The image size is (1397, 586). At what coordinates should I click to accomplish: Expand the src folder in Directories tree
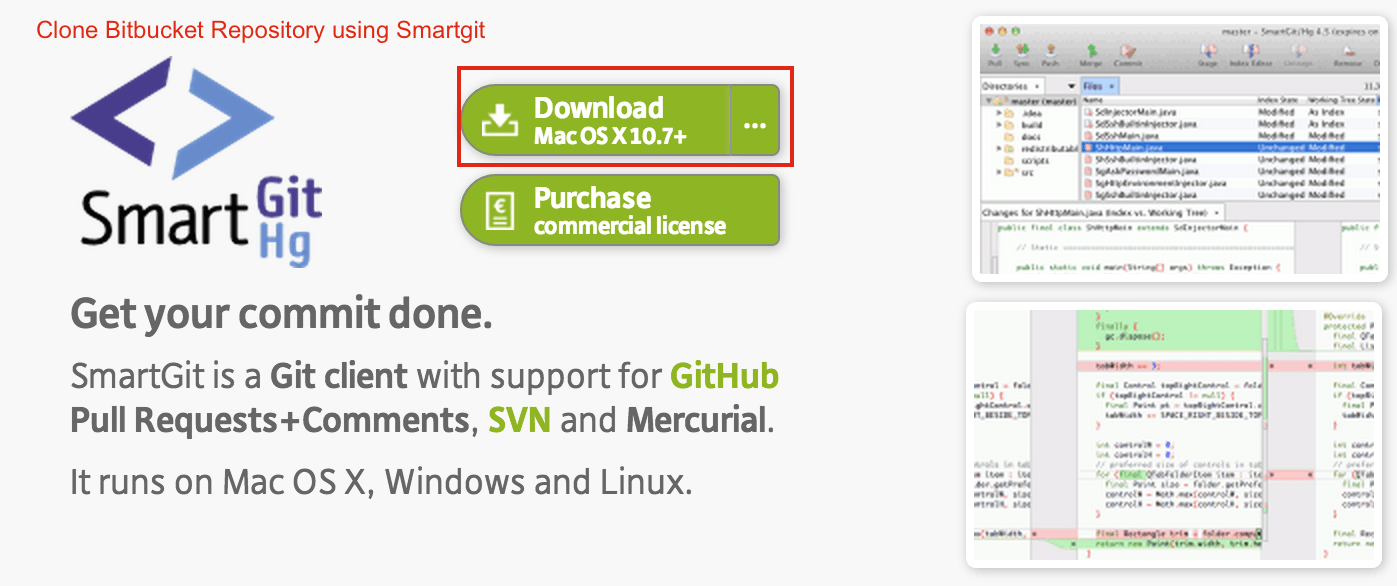coord(999,172)
